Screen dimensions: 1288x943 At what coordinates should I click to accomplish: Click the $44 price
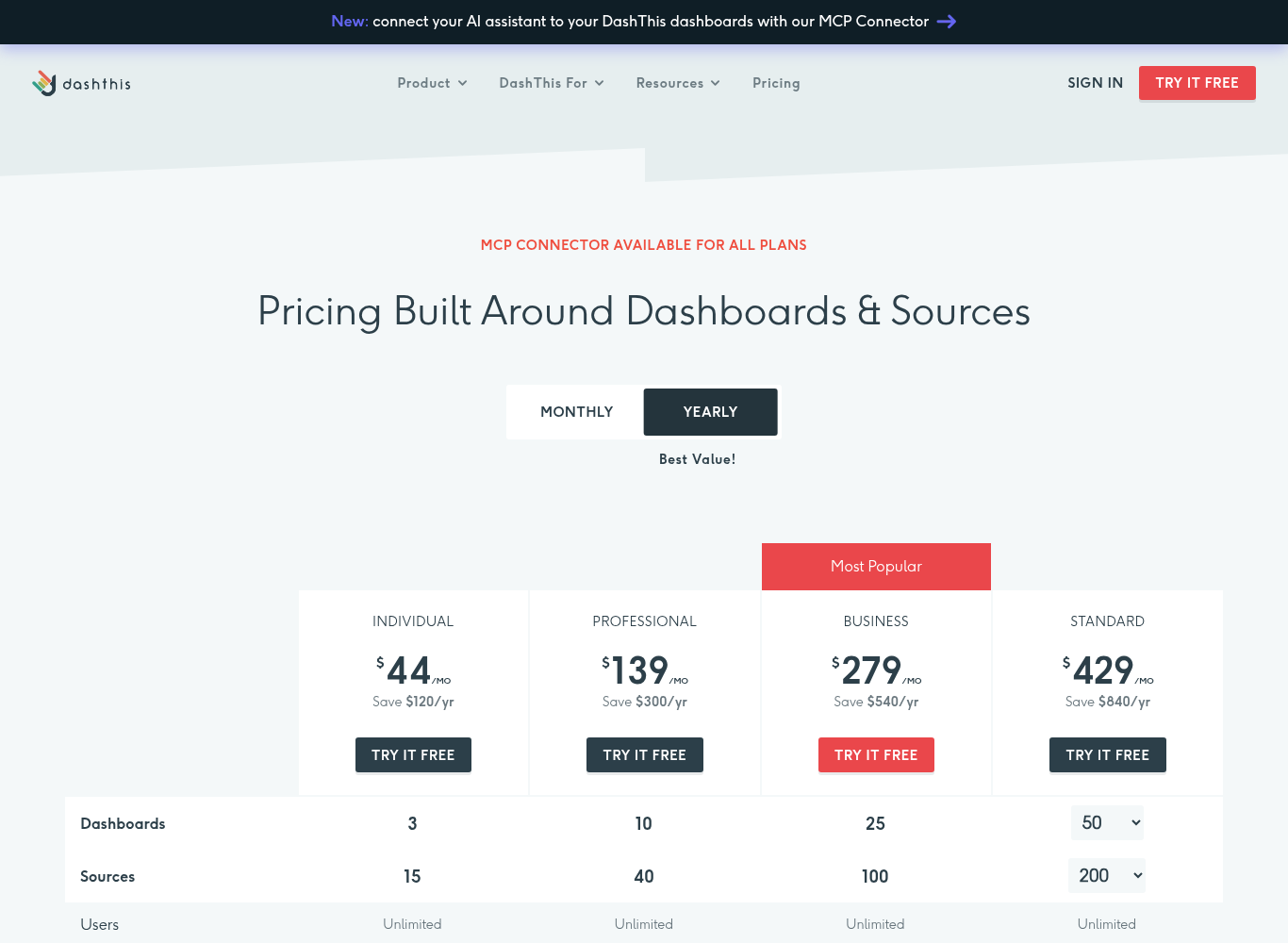pos(413,670)
